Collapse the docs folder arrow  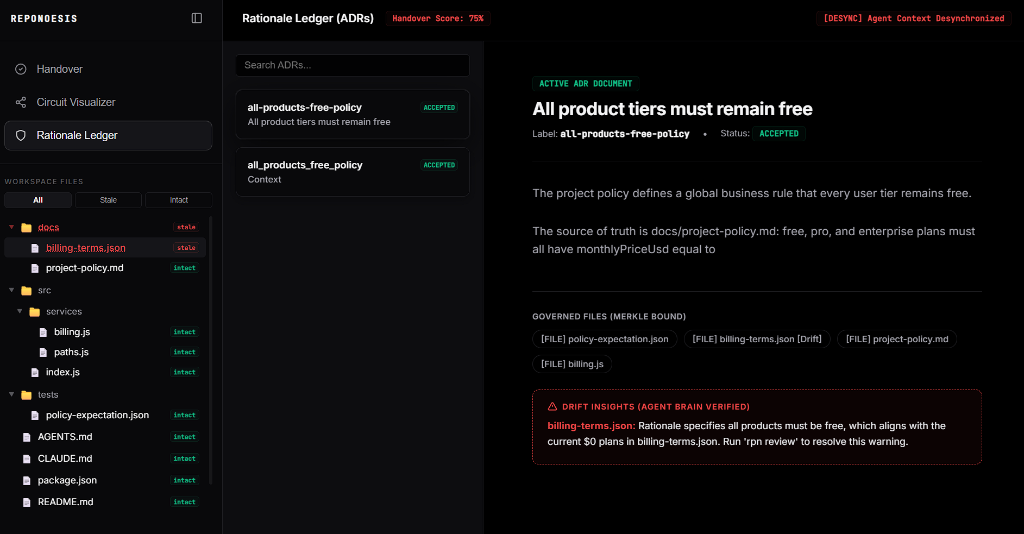tap(11, 227)
